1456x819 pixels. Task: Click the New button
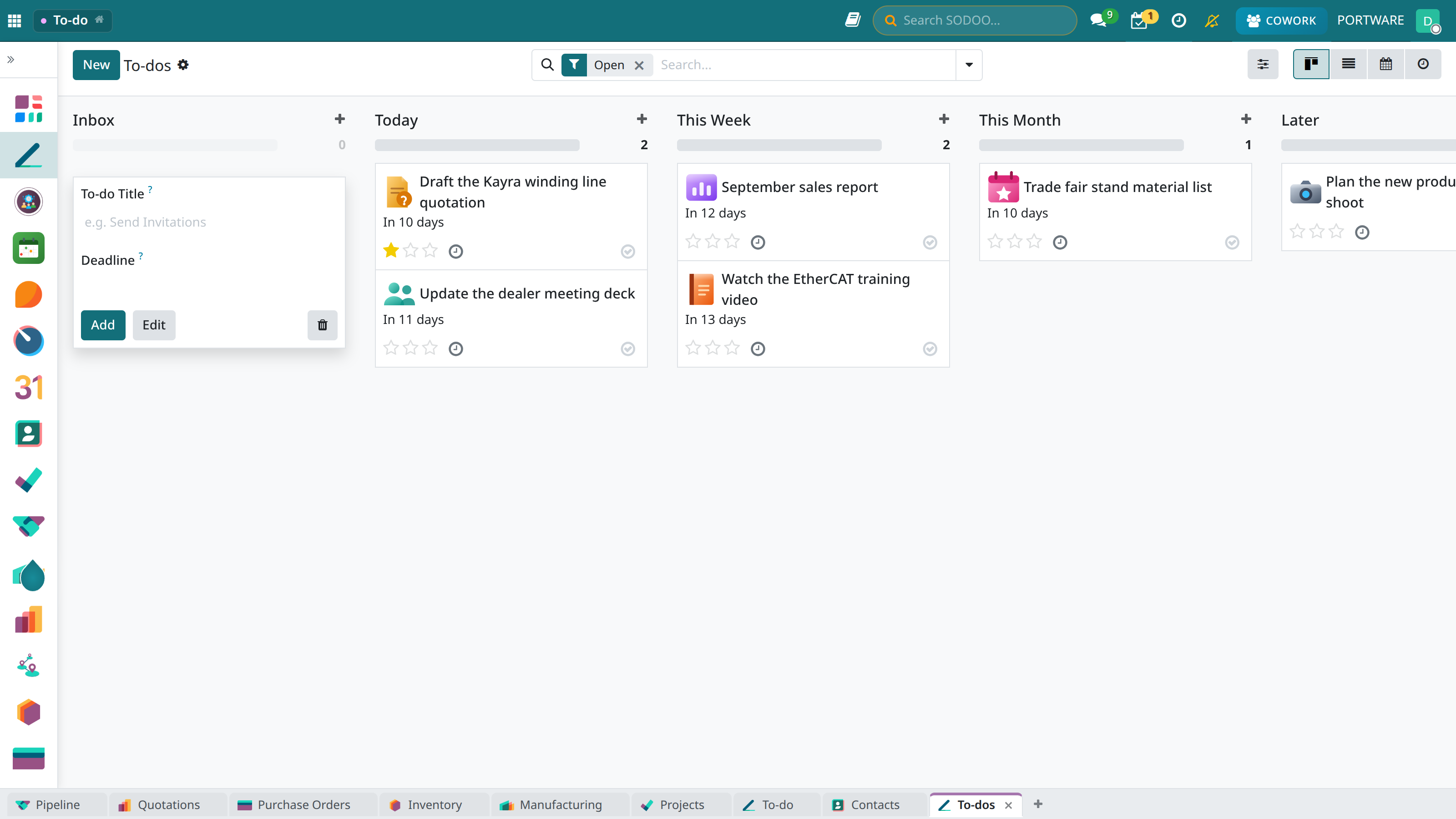click(96, 65)
